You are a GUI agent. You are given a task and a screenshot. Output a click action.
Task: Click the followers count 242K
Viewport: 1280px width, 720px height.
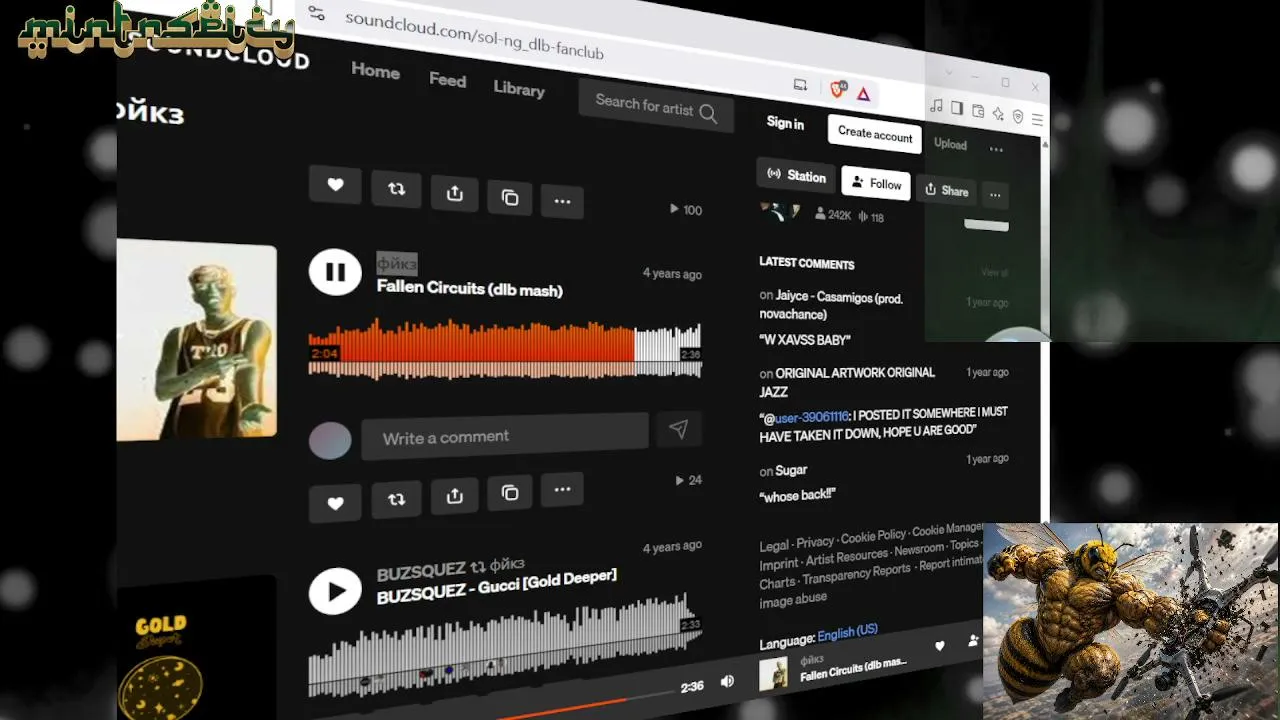(832, 214)
